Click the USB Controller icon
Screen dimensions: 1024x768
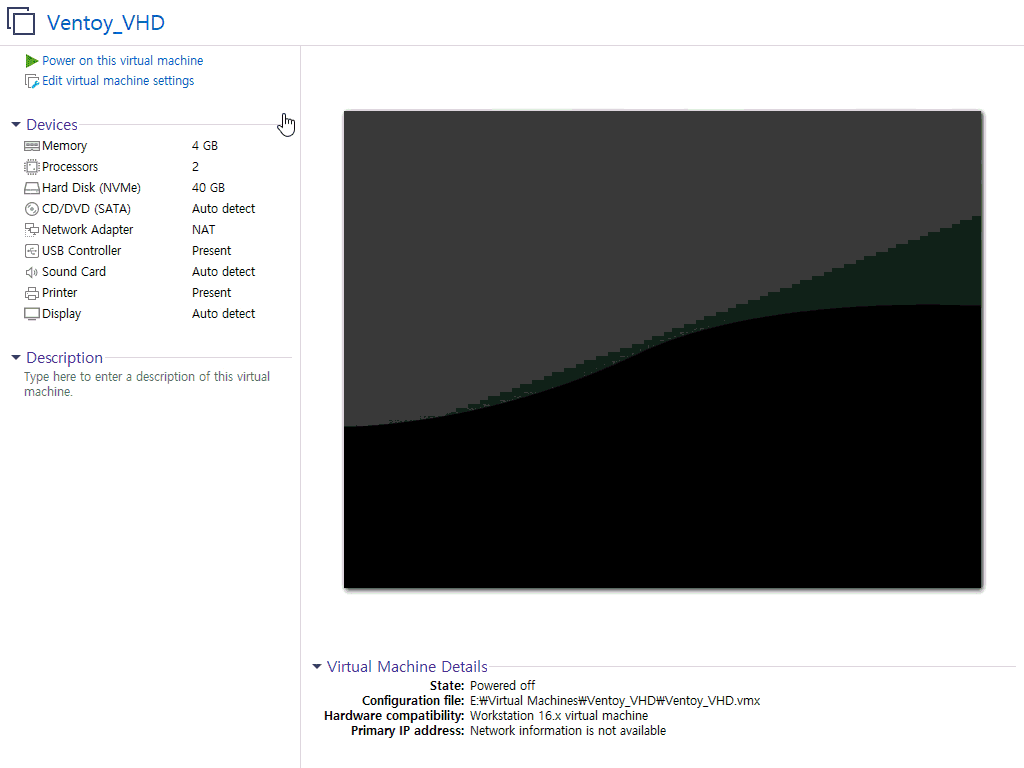pos(31,251)
